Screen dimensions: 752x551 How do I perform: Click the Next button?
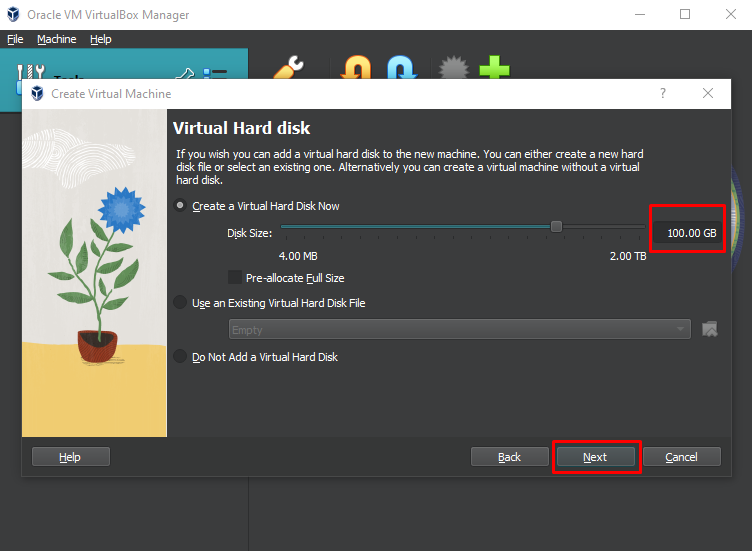click(595, 457)
